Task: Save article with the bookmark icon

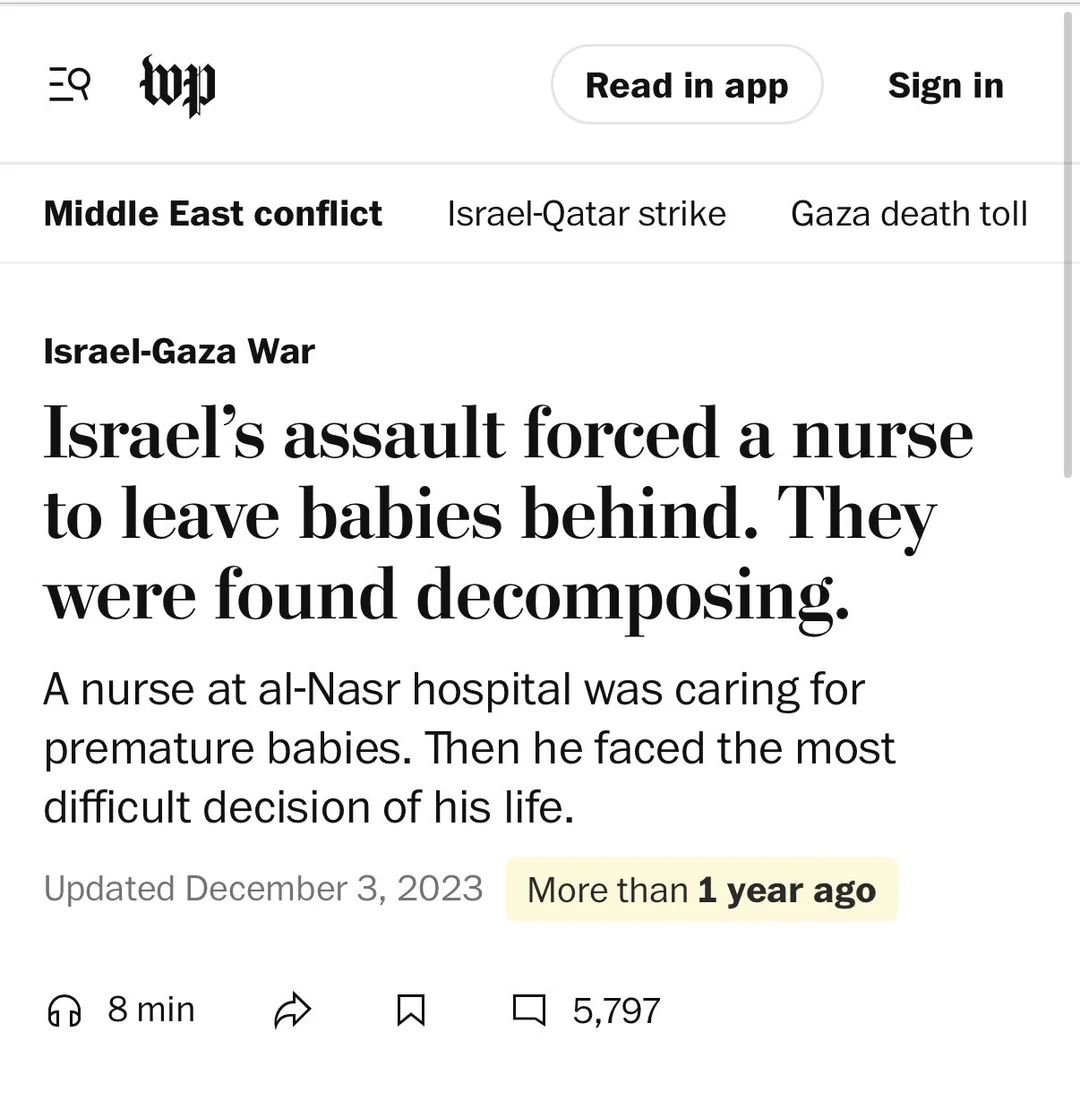Action: tap(411, 1010)
